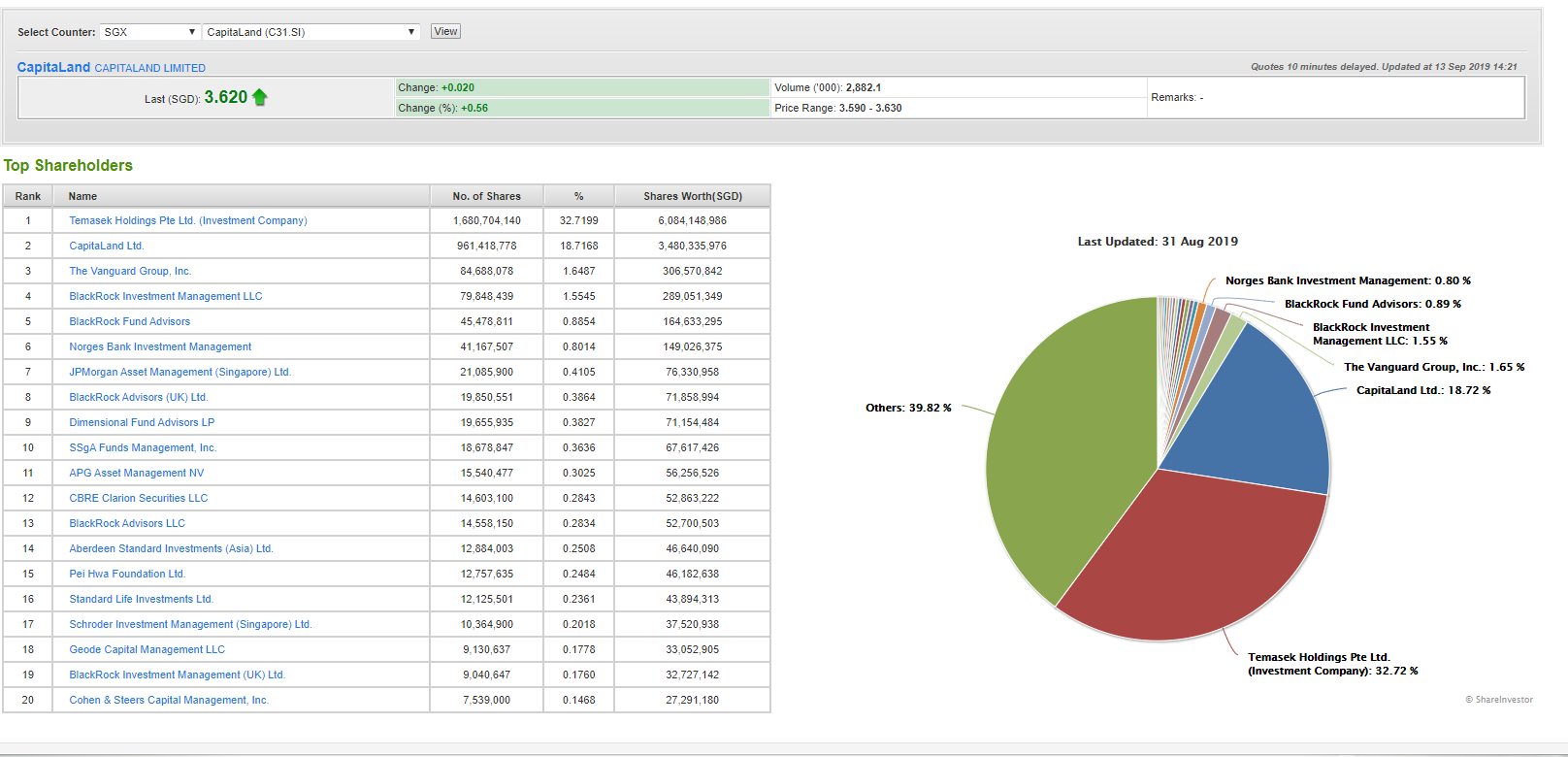This screenshot has height=757, width=1568.
Task: Click the View button
Action: point(445,31)
